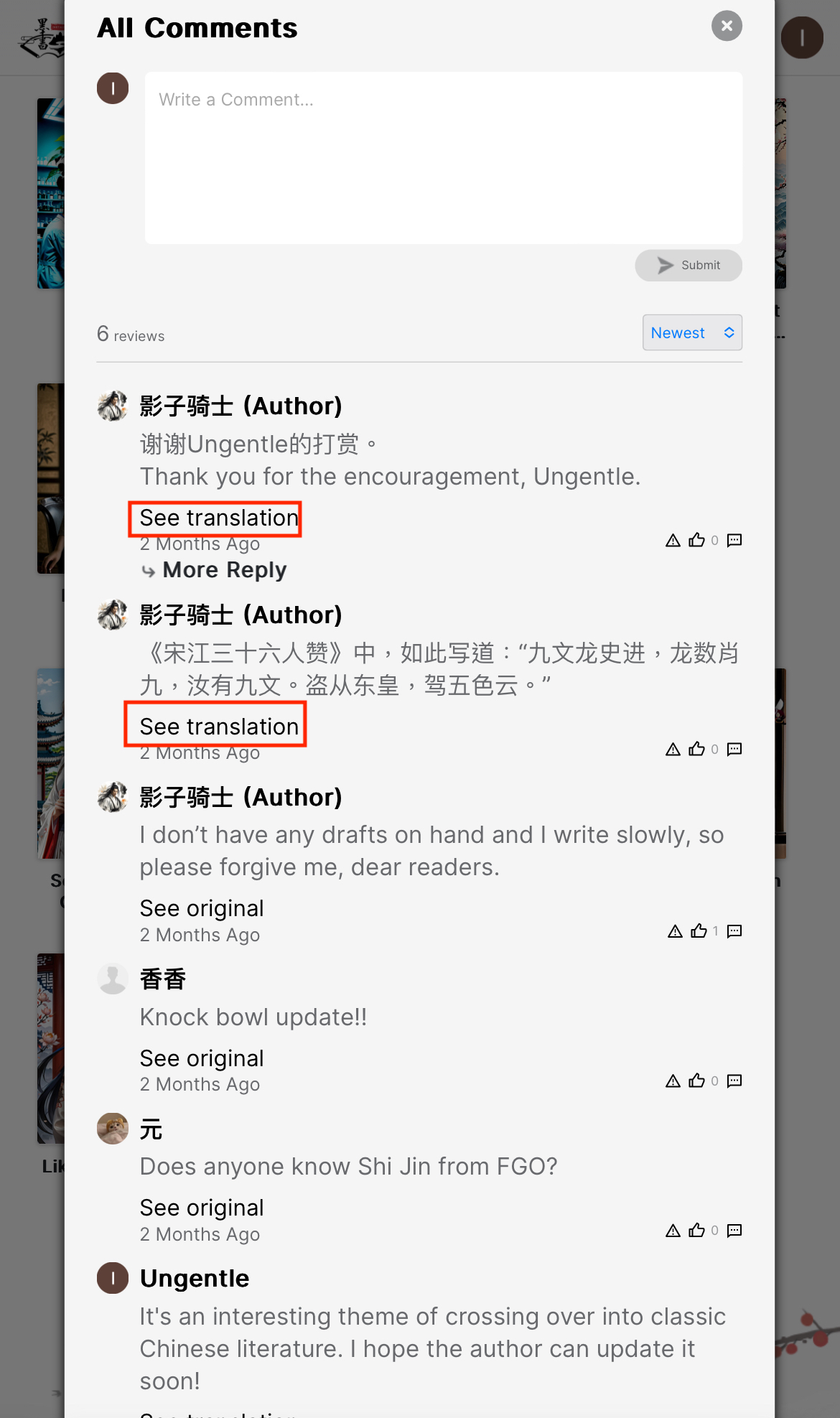Viewport: 840px width, 1418px height.
Task: Report the first author comment about Ungentle
Action: (673, 540)
